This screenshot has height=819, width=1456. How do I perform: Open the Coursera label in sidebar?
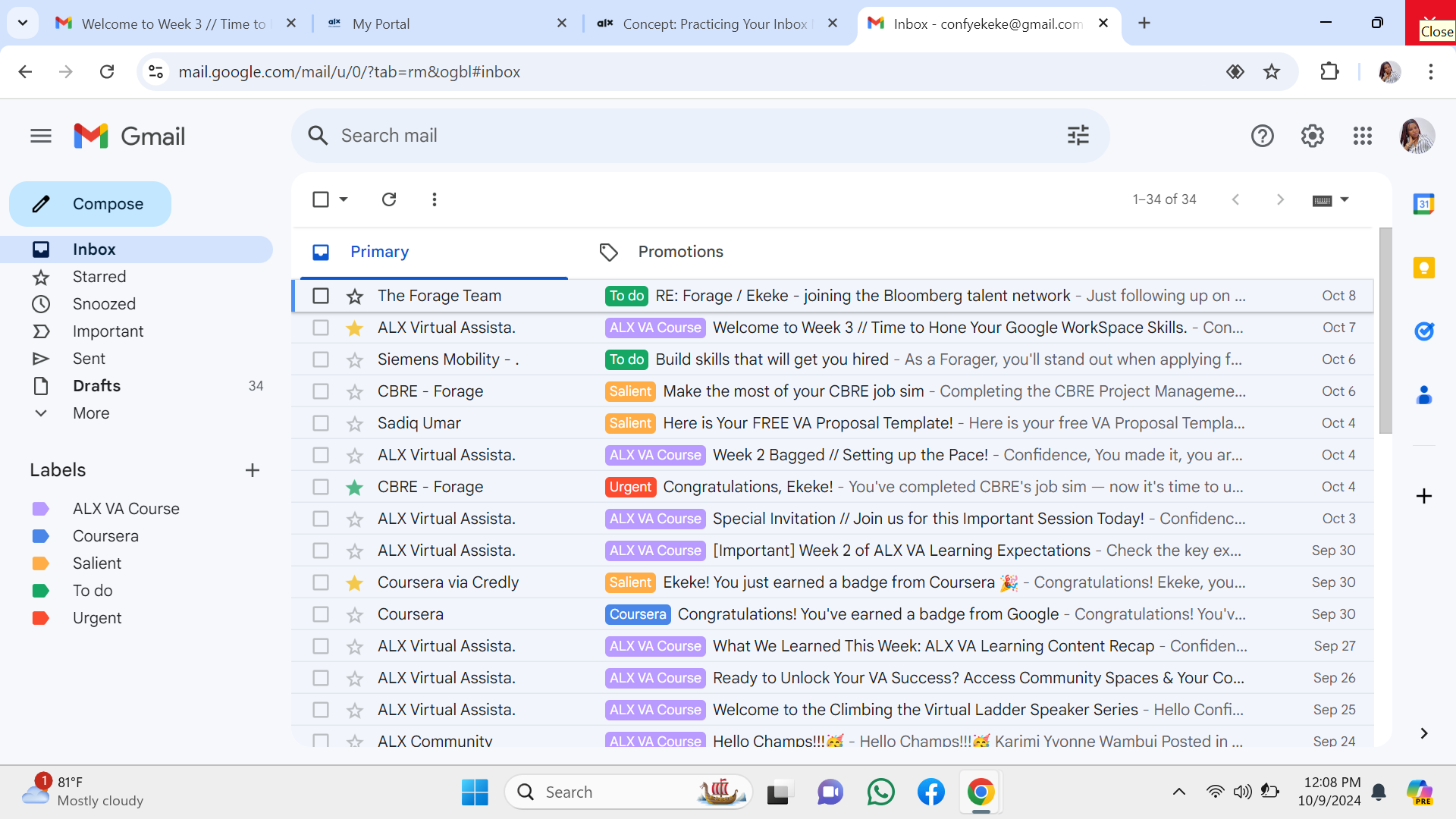(x=105, y=536)
